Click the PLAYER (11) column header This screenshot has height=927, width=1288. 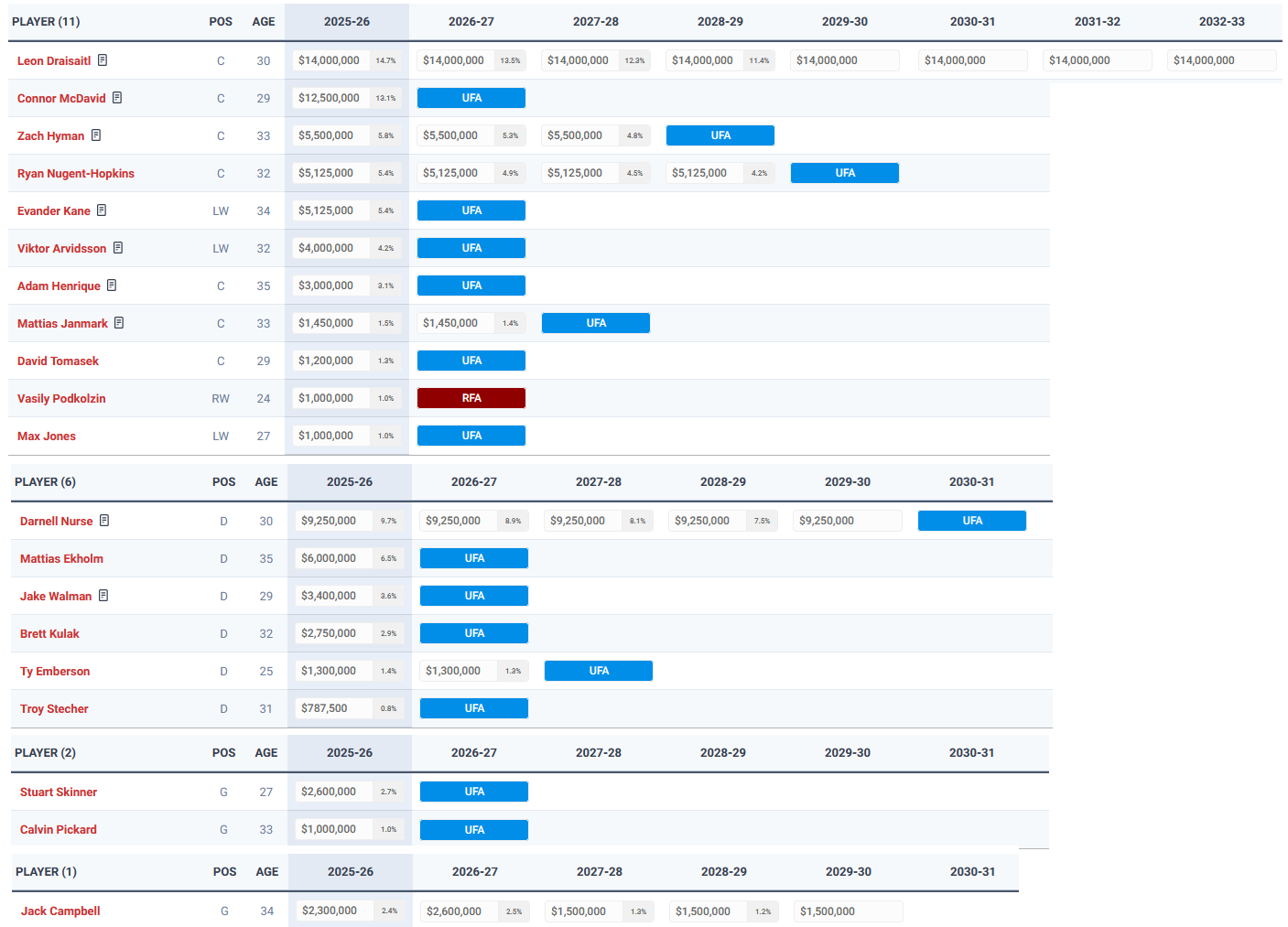(x=46, y=22)
